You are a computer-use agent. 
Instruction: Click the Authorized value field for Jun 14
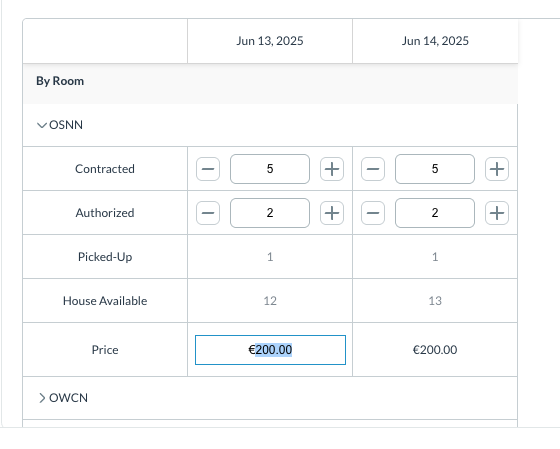pos(435,213)
